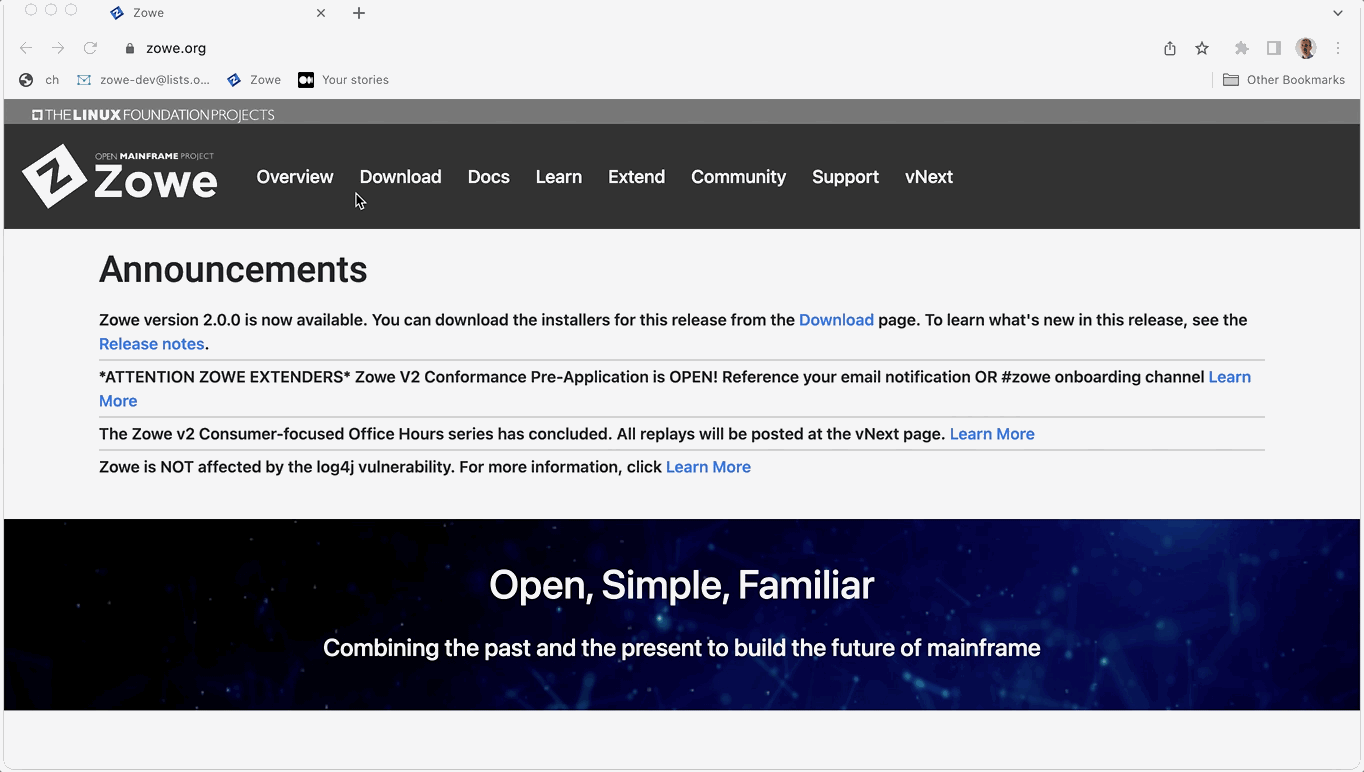This screenshot has width=1364, height=772.
Task: Click 'Combining the past and the present' text
Action: (681, 648)
